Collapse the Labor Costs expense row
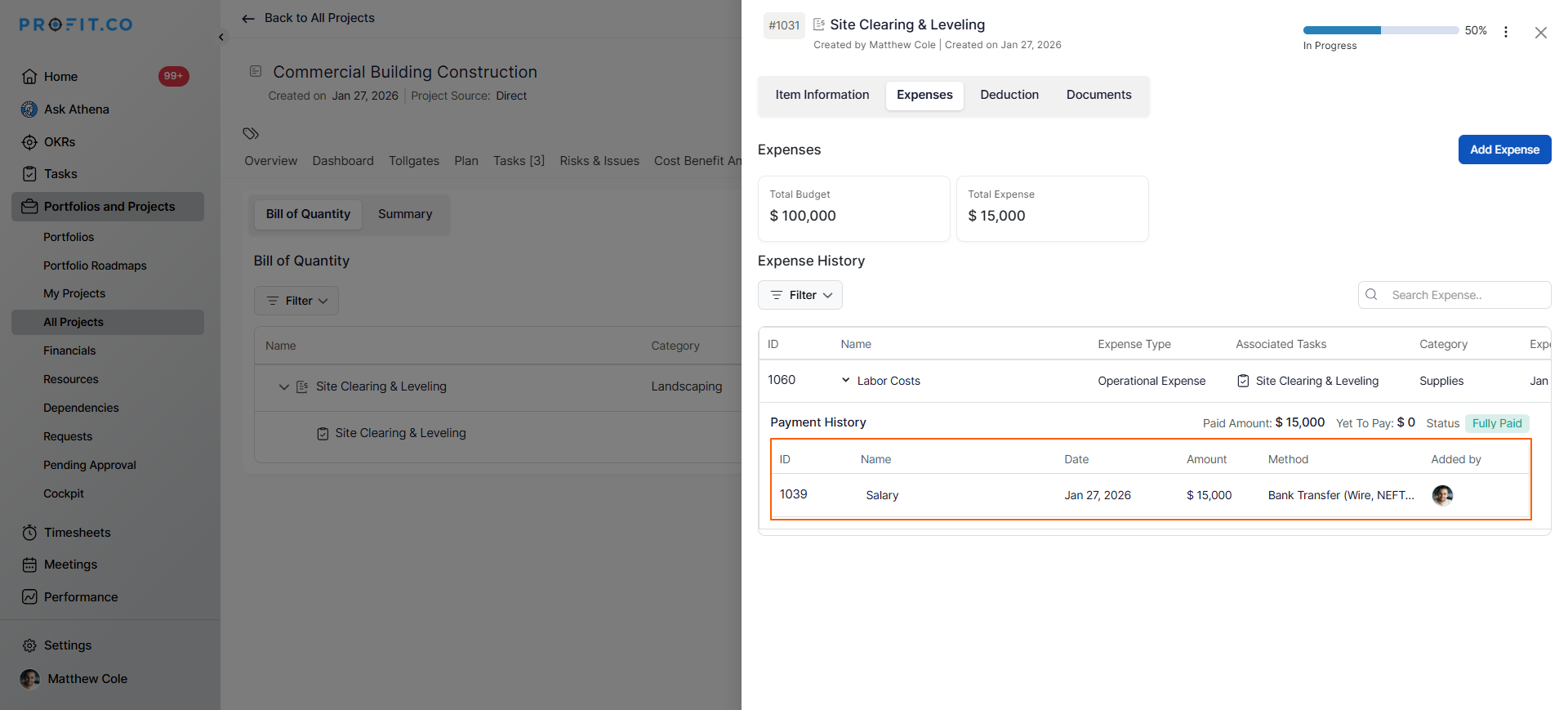 pyautogui.click(x=845, y=381)
